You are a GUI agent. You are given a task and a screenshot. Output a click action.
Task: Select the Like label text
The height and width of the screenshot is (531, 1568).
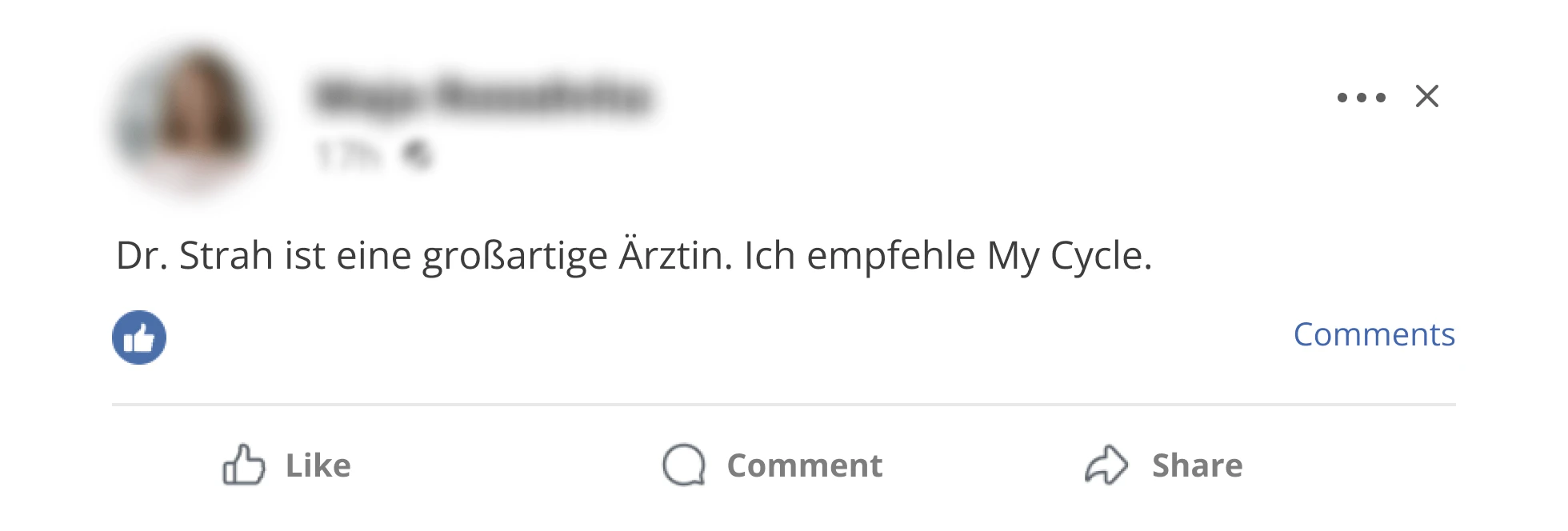click(318, 465)
